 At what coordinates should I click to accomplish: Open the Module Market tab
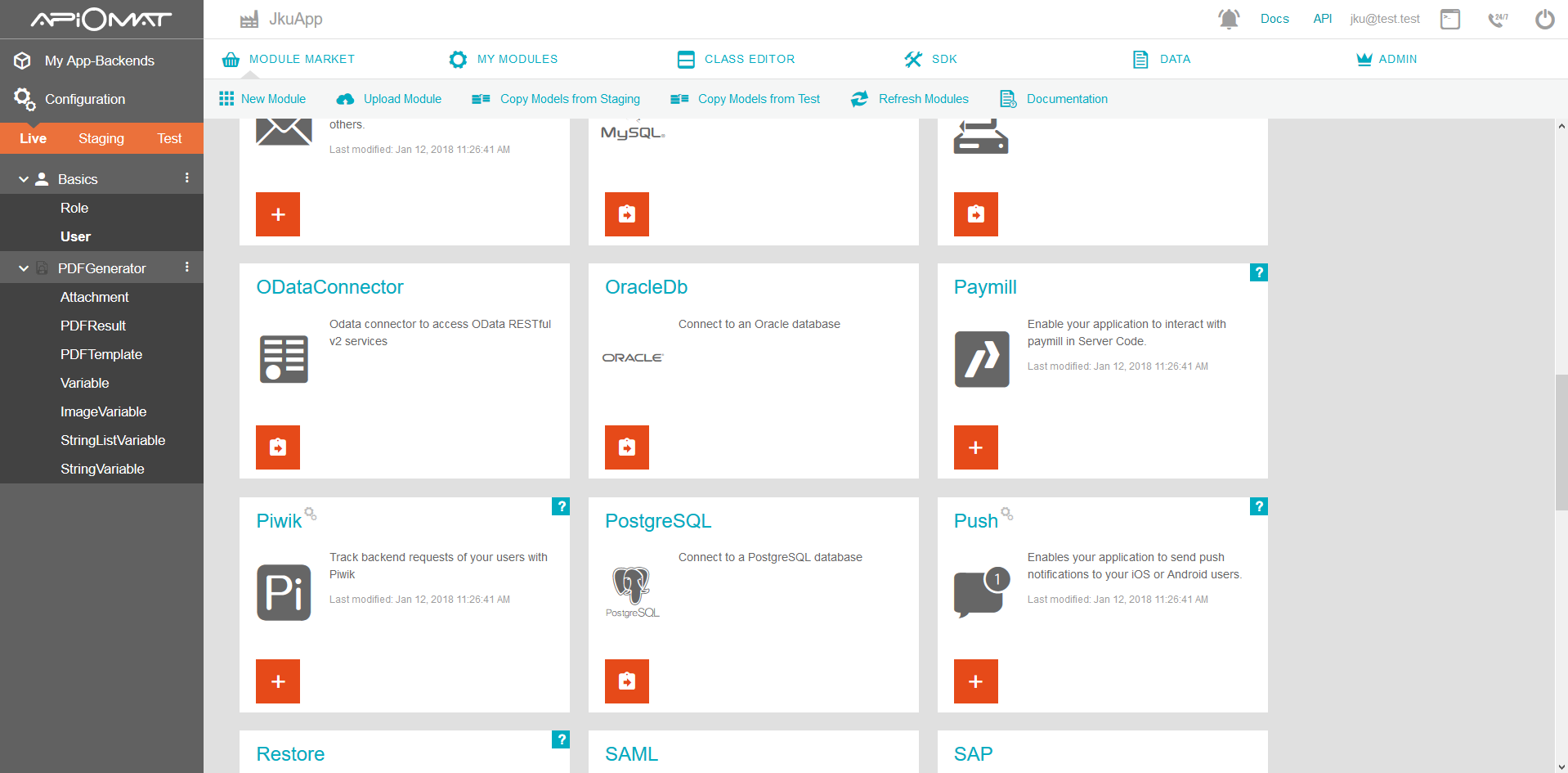(x=289, y=59)
